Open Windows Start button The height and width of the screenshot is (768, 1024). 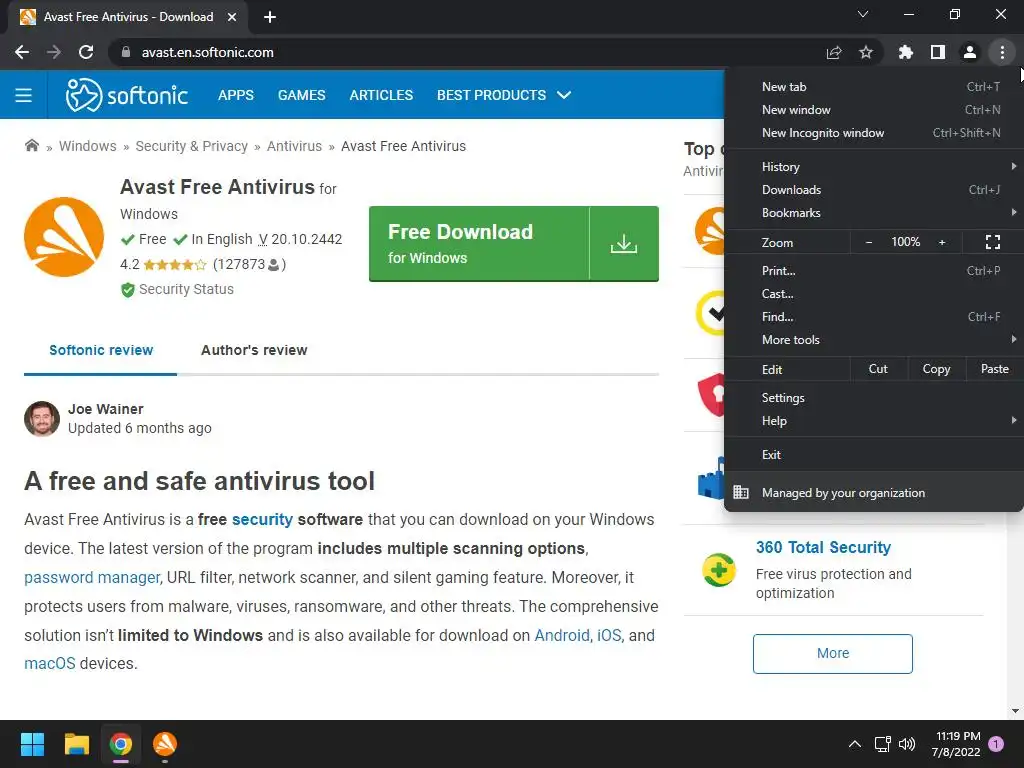click(x=32, y=744)
